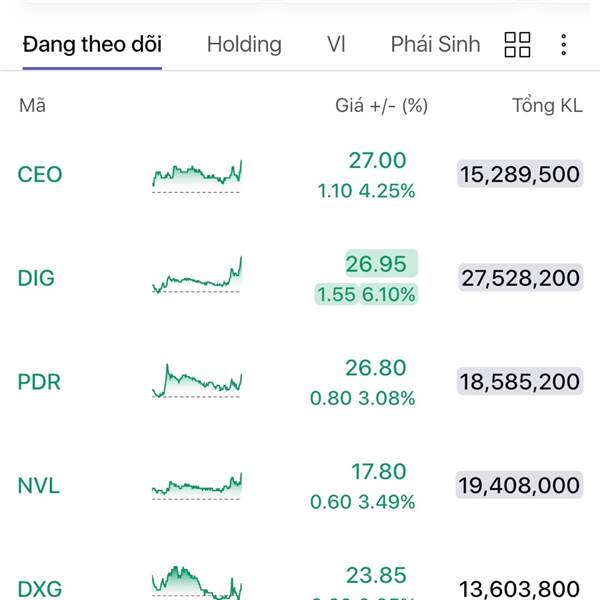Open the NVL stock symbol
The image size is (600, 600).
tap(39, 486)
